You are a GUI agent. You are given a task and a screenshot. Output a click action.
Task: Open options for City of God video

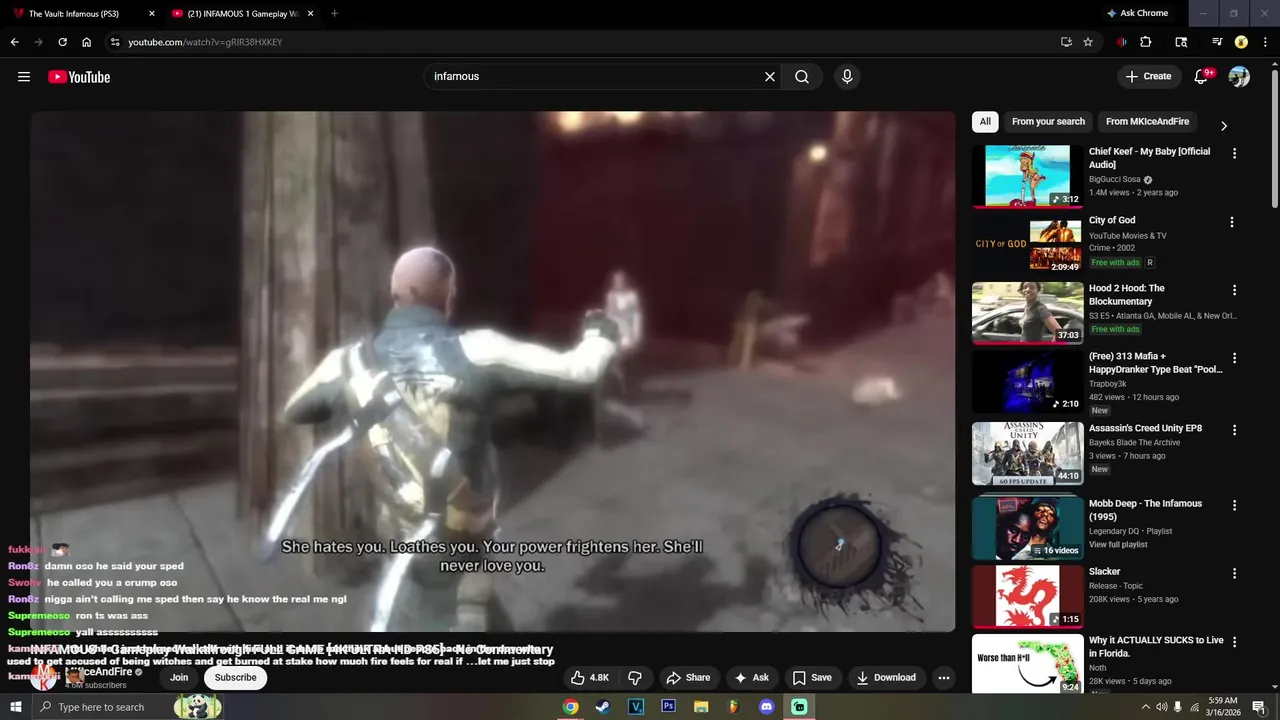(1232, 222)
